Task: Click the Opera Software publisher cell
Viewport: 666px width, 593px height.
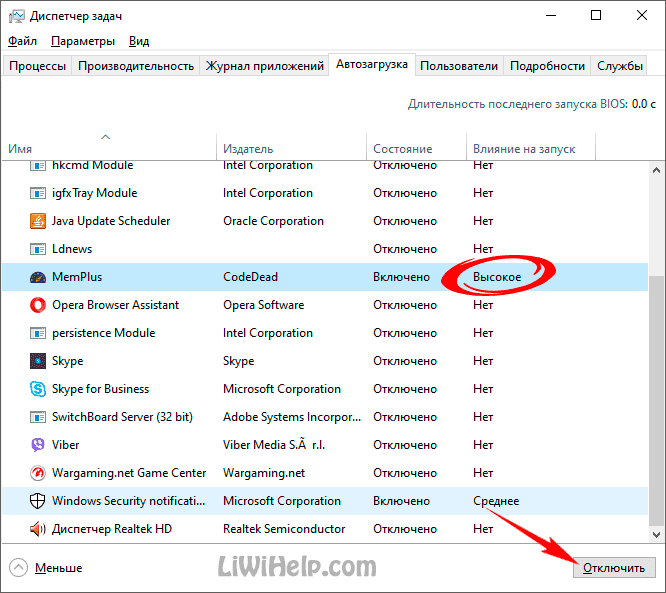Action: coord(263,305)
